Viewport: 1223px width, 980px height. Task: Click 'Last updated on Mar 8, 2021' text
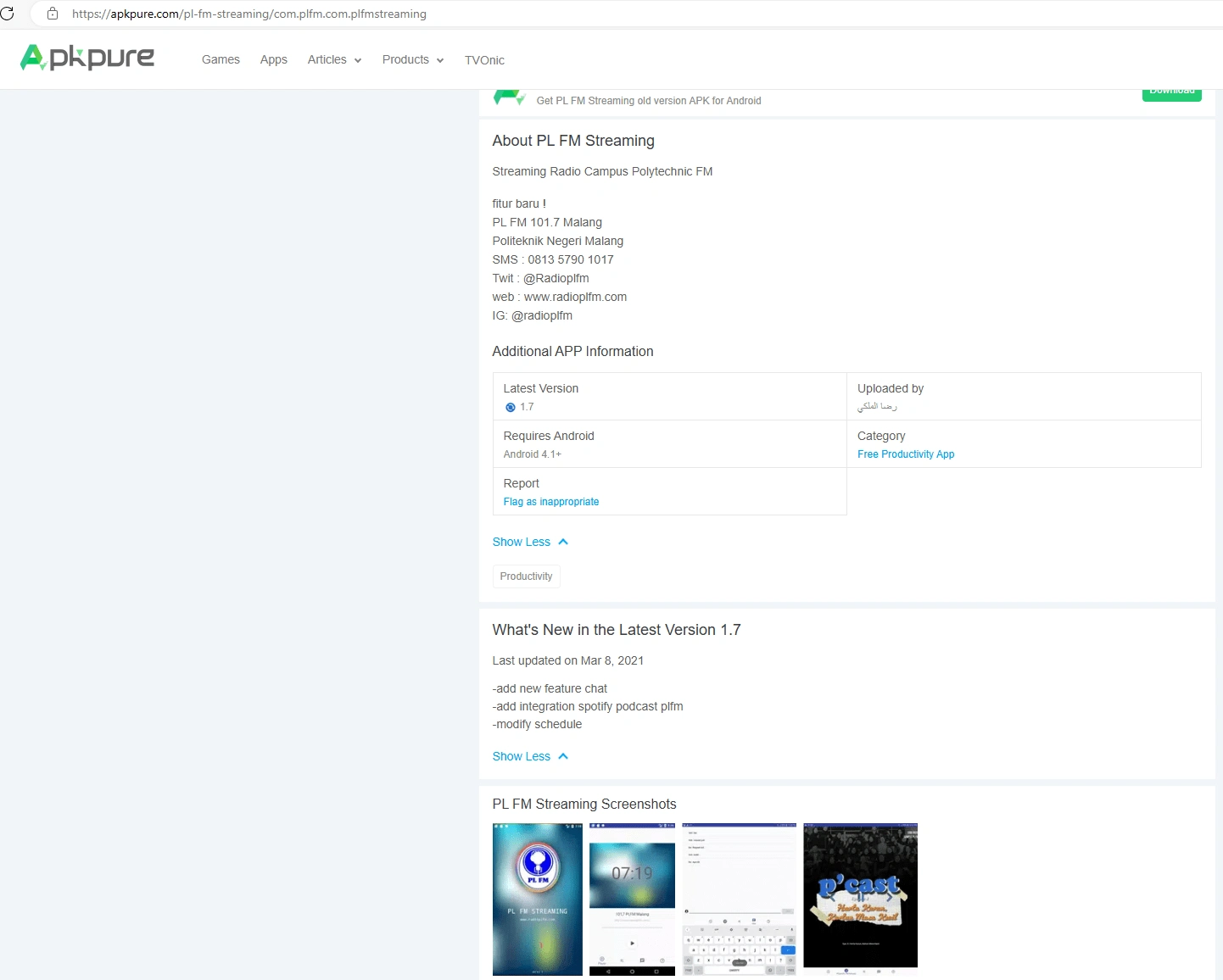[568, 660]
